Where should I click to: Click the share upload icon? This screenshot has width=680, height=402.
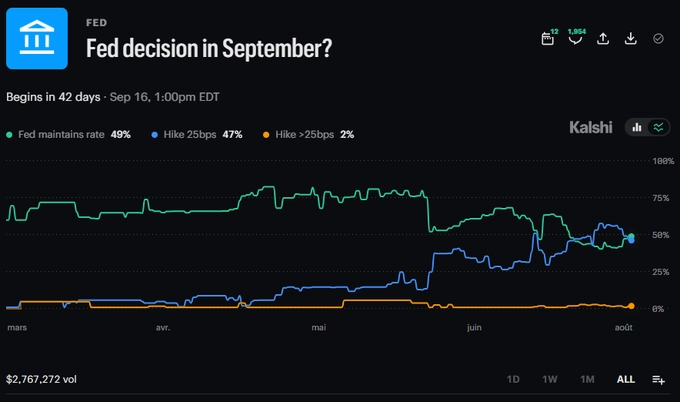(603, 39)
